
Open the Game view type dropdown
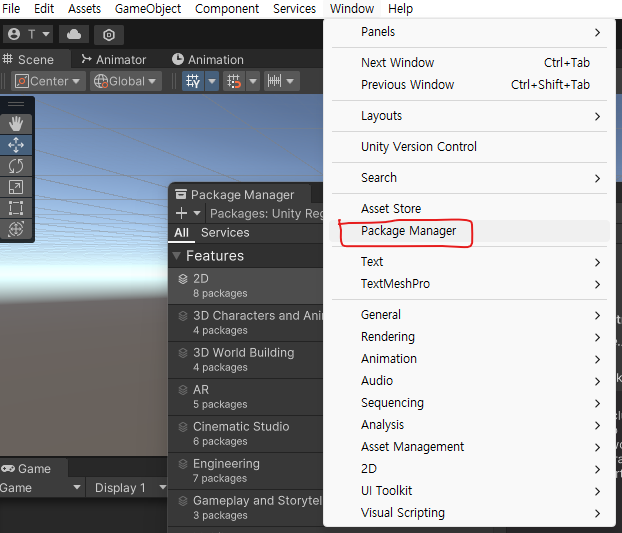[x=40, y=488]
